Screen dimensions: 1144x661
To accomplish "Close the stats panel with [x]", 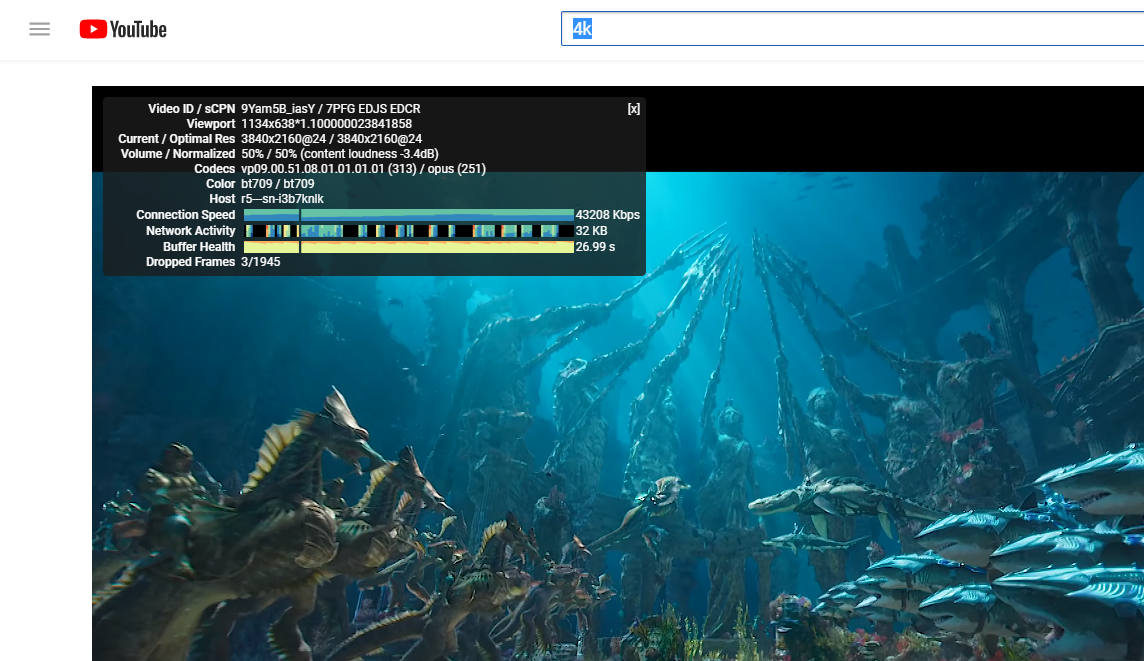I will pyautogui.click(x=633, y=109).
